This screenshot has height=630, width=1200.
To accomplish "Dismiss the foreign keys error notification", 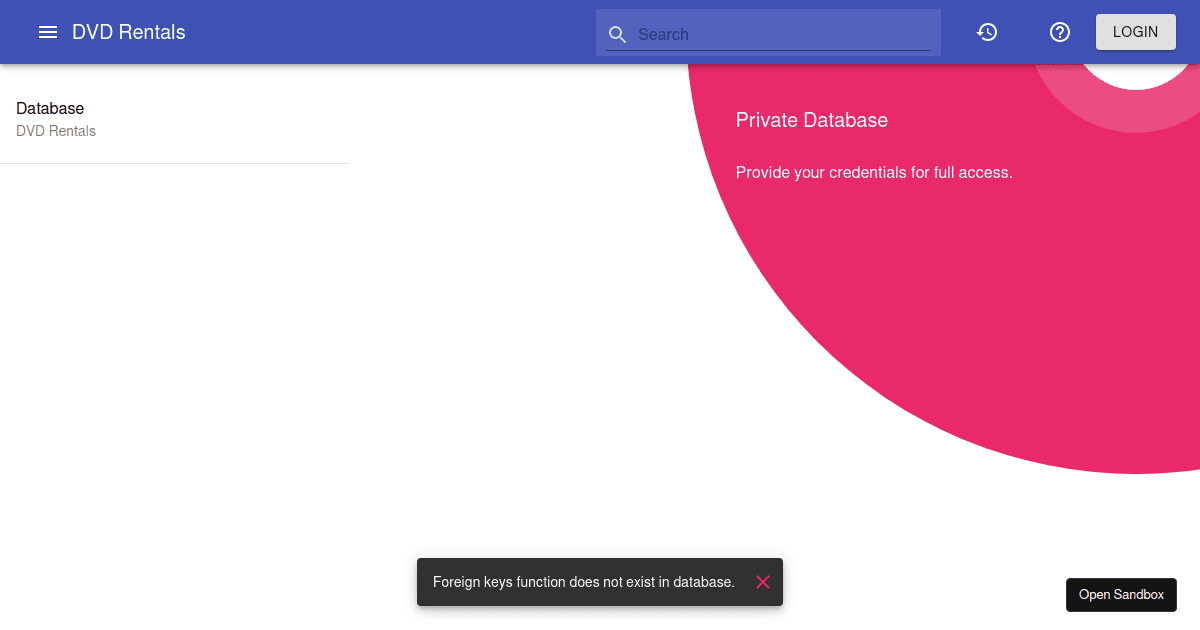I will click(763, 582).
